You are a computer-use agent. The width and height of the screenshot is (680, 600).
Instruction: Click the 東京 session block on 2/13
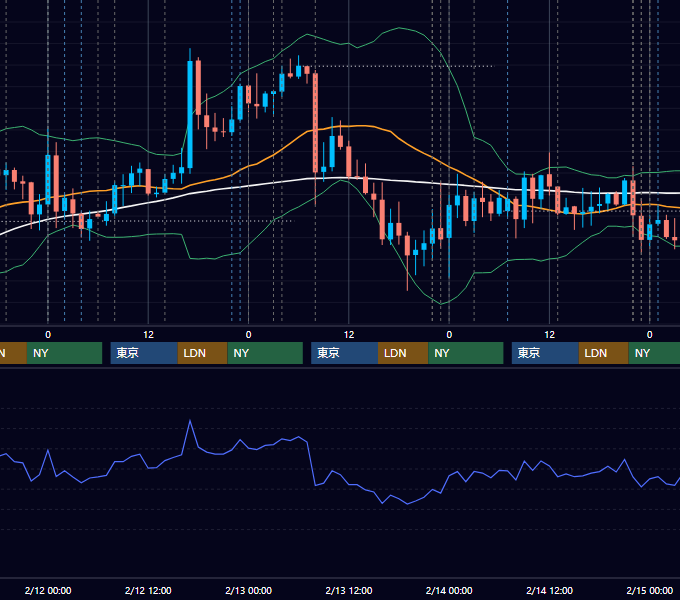344,353
